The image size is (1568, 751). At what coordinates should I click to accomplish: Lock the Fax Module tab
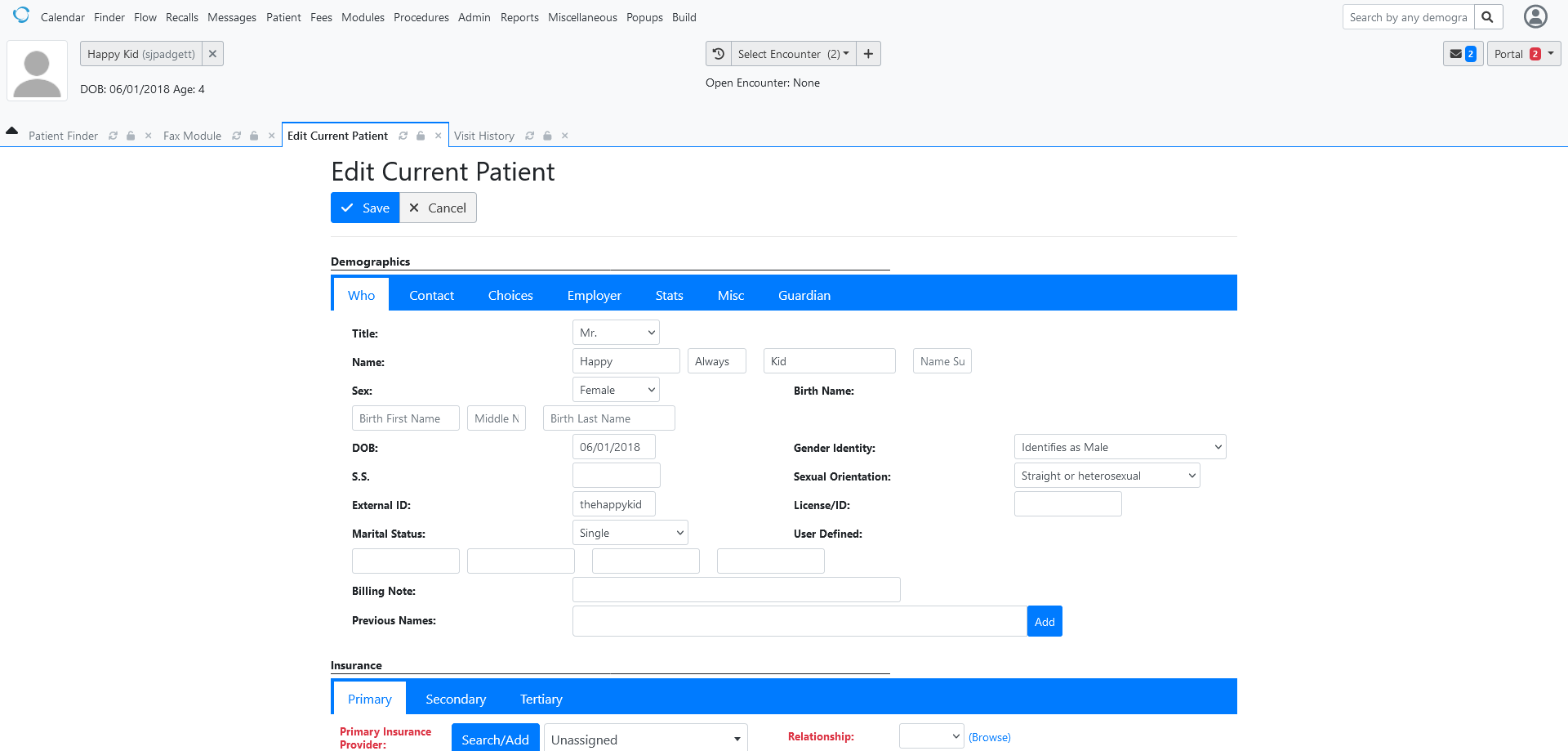pyautogui.click(x=253, y=136)
